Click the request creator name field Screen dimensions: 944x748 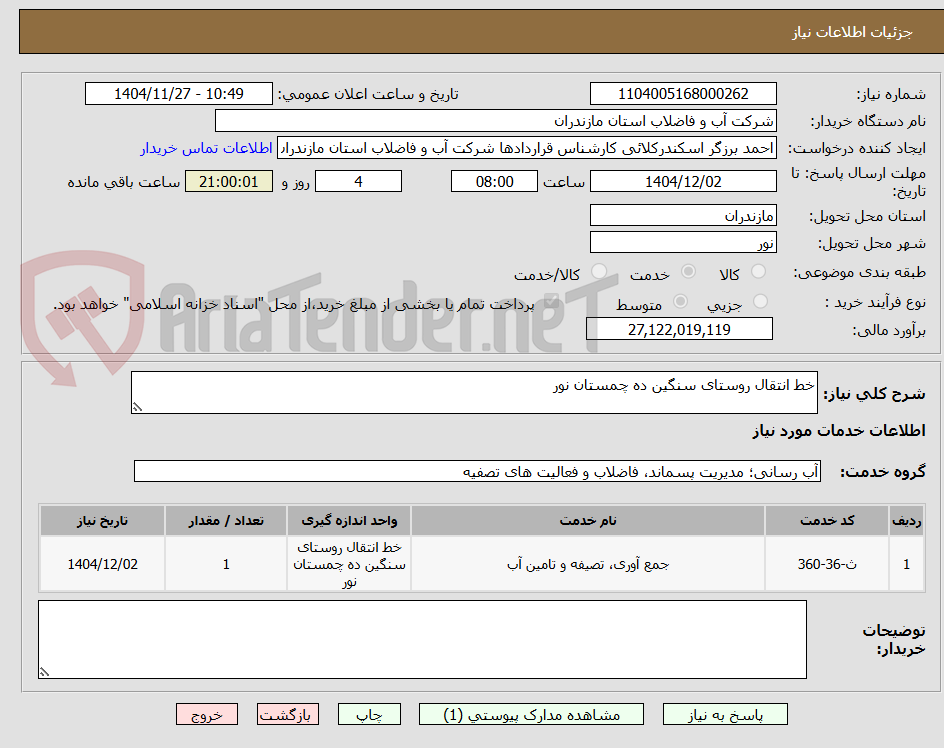[527, 148]
